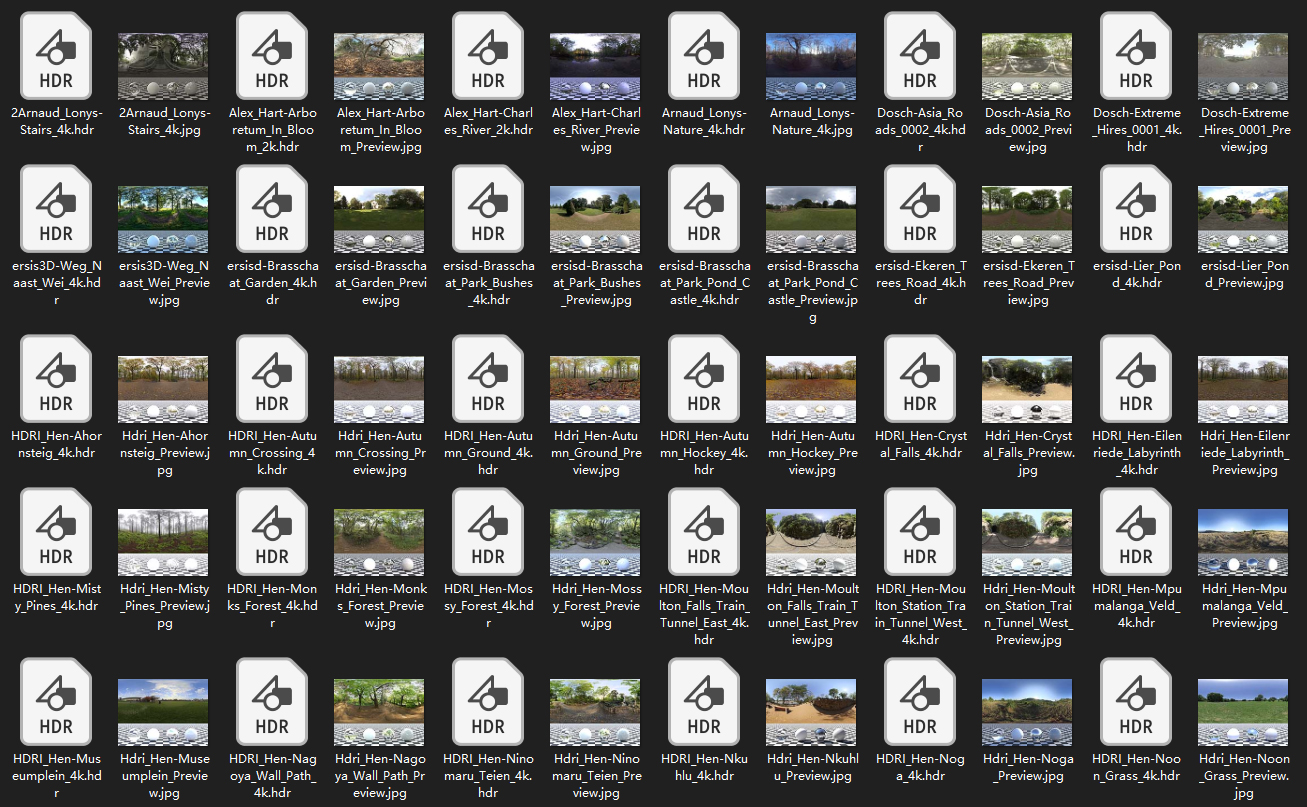Screen dimensions: 1307x807
Task: Select HDRI_Hen-Monks_Forest_4k.hdr file icon
Action: point(272,533)
